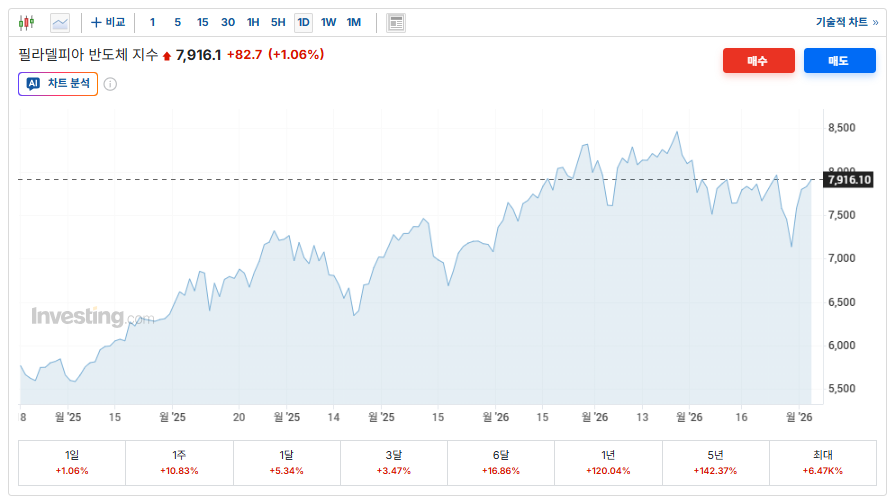Select the 1 minute interval
Screen dimensions: 892x504
pyautogui.click(x=152, y=22)
